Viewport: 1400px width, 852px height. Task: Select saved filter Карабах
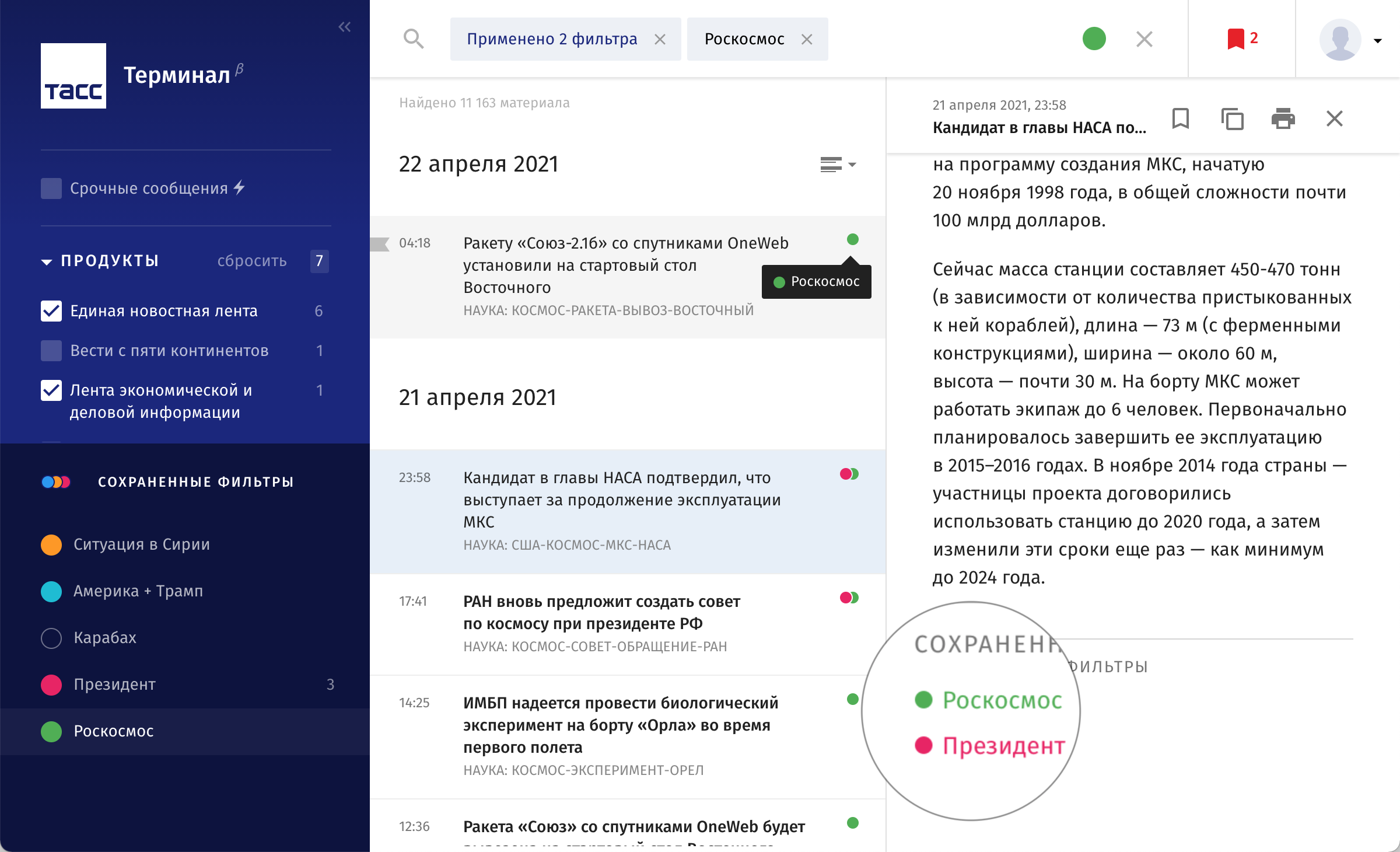click(185, 638)
